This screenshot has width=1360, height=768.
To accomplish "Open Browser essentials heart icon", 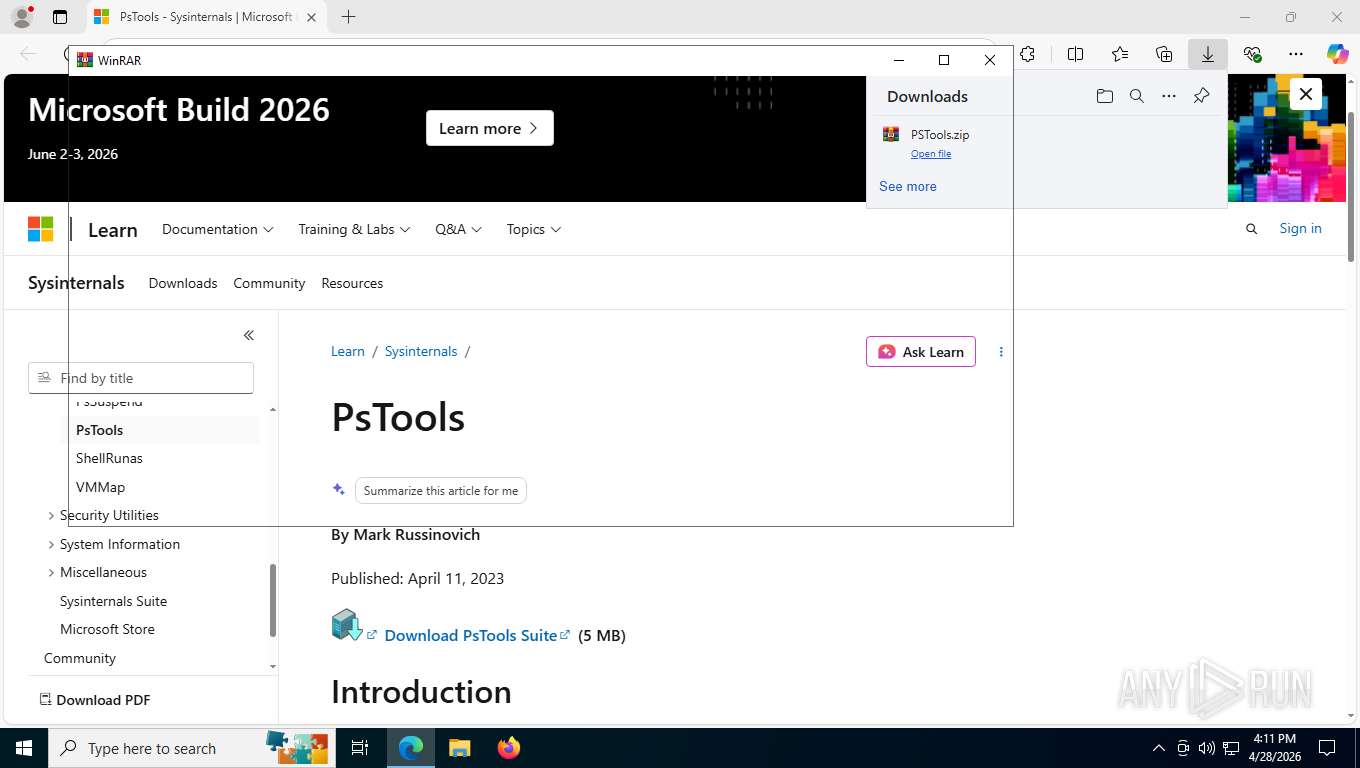I will coord(1252,54).
